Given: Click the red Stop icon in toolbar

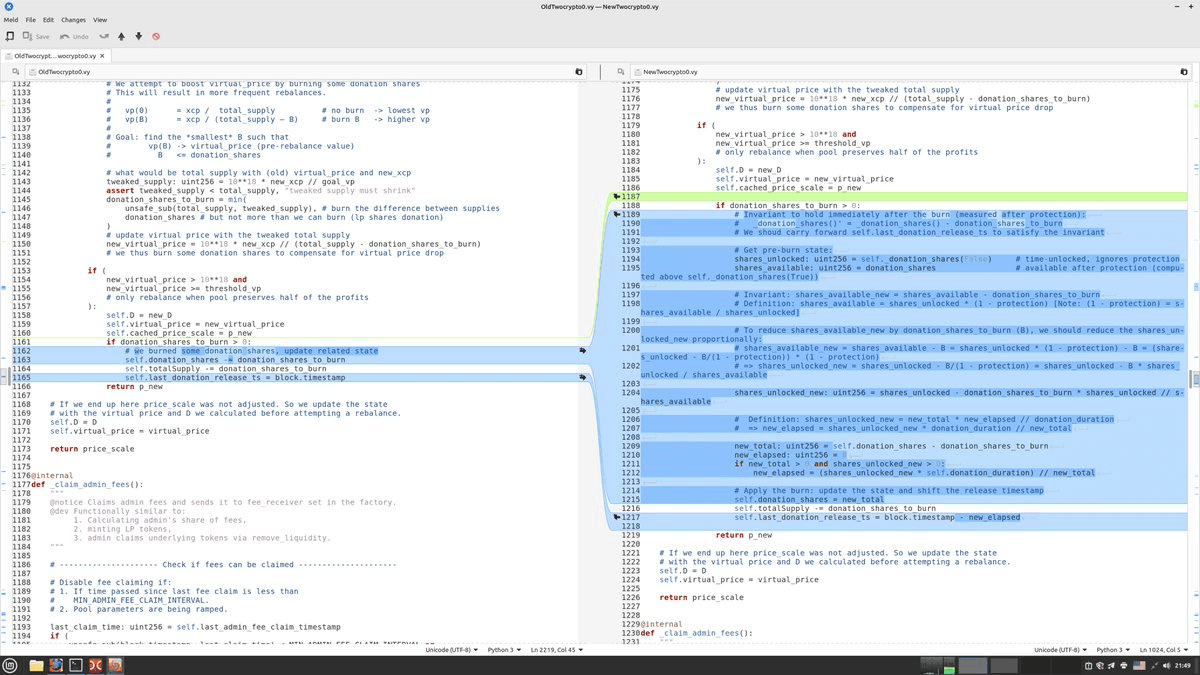Looking at the screenshot, I should pos(155,36).
